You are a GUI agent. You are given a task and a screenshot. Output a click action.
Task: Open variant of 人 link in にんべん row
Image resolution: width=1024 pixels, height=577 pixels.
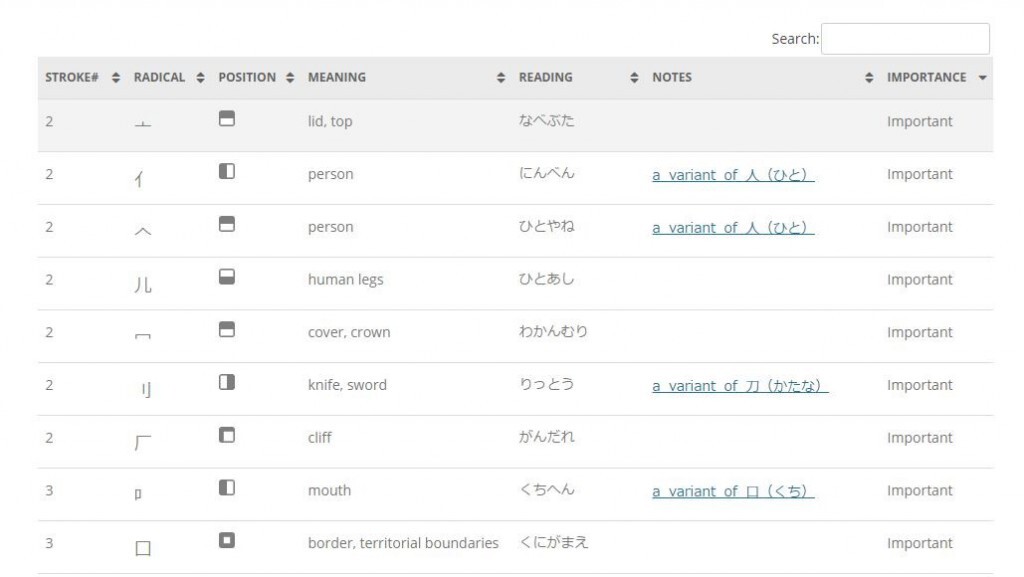point(733,175)
